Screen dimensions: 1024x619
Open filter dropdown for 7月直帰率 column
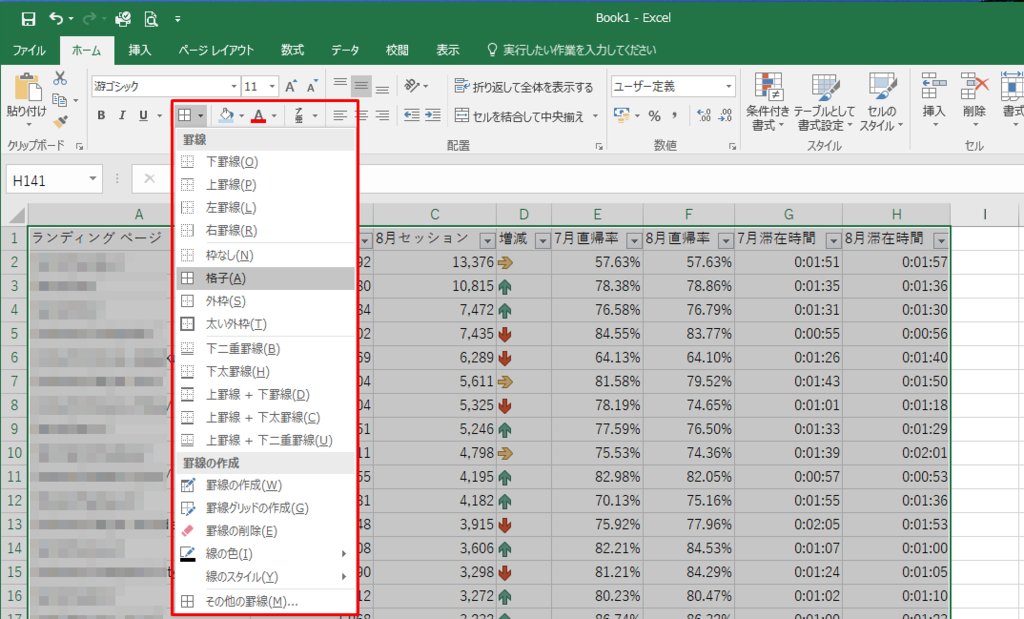tap(633, 241)
